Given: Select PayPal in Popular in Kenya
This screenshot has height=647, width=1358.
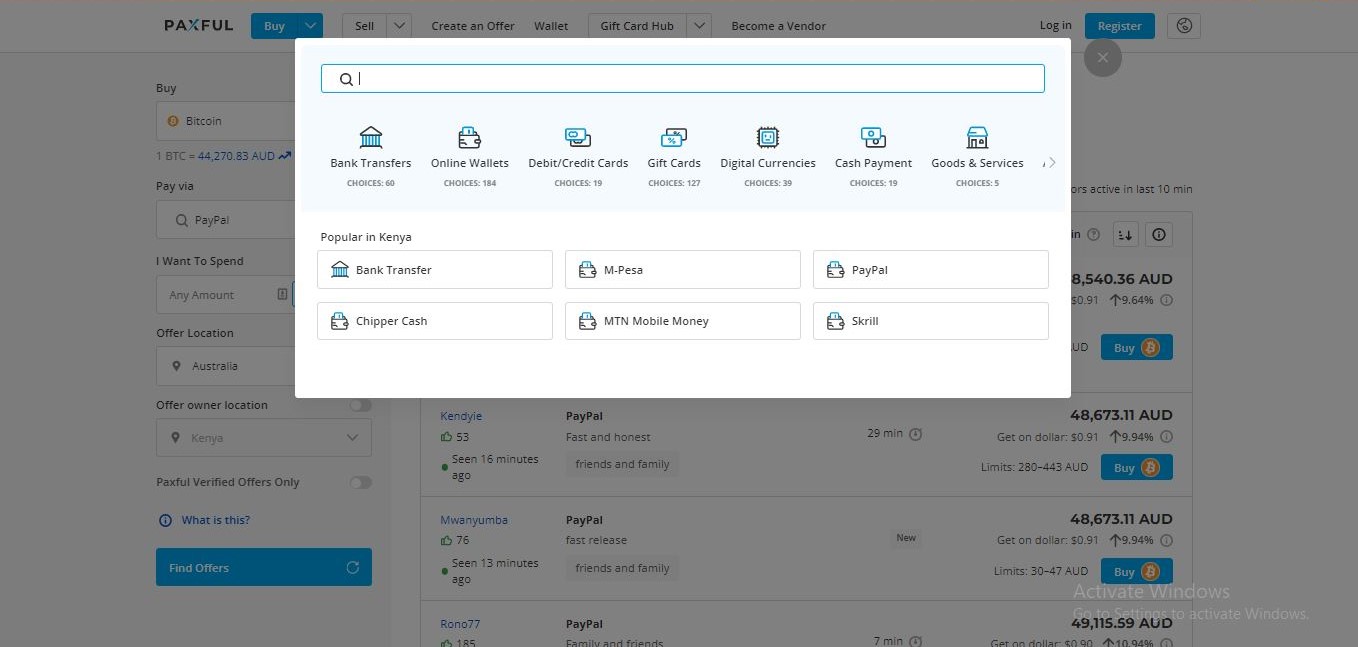Looking at the screenshot, I should click(931, 270).
